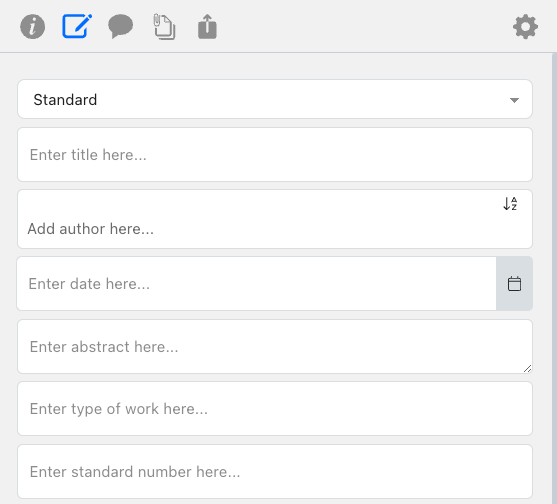Viewport: 557px width, 504px height.
Task: Show the attached files icon
Action: point(164,27)
